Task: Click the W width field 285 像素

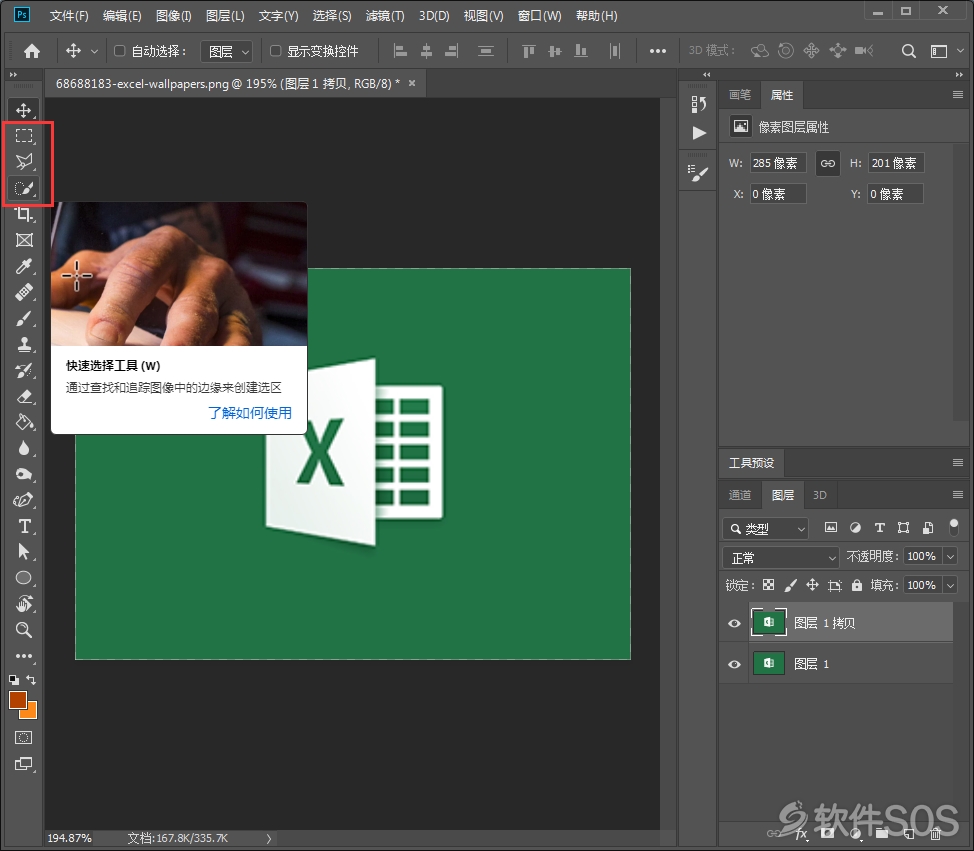Action: click(x=778, y=163)
